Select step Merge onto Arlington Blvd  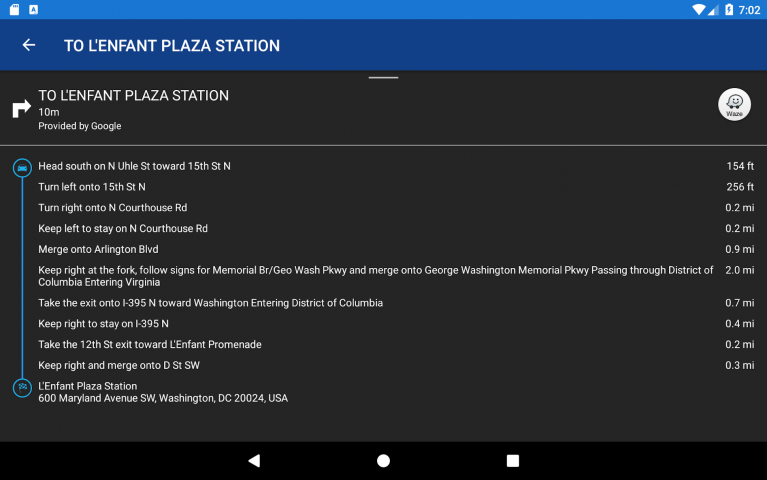click(x=98, y=249)
